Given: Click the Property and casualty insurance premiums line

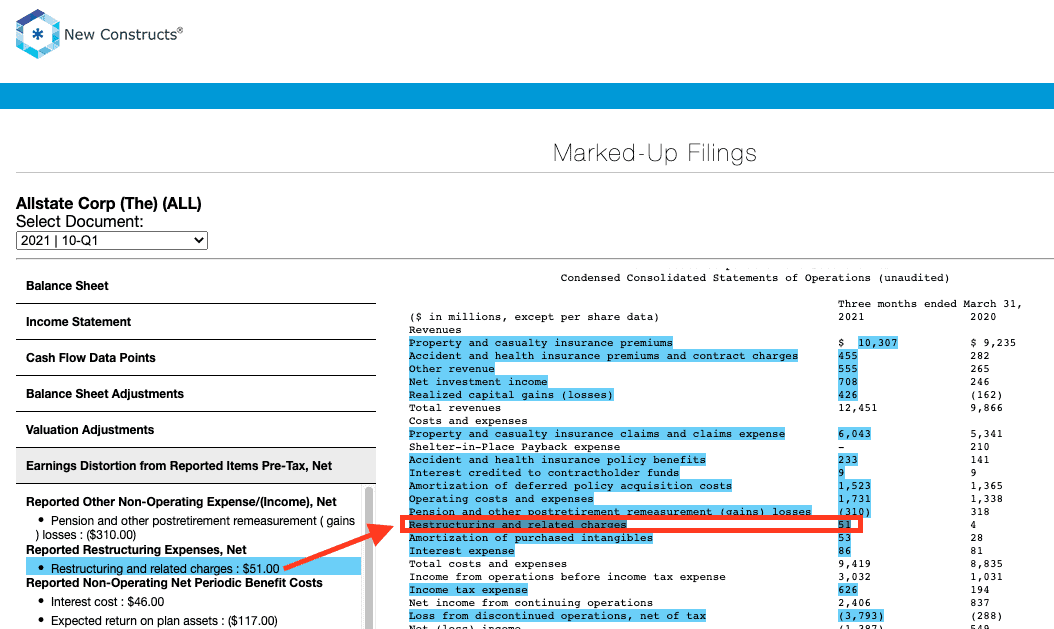Looking at the screenshot, I should [x=540, y=343].
